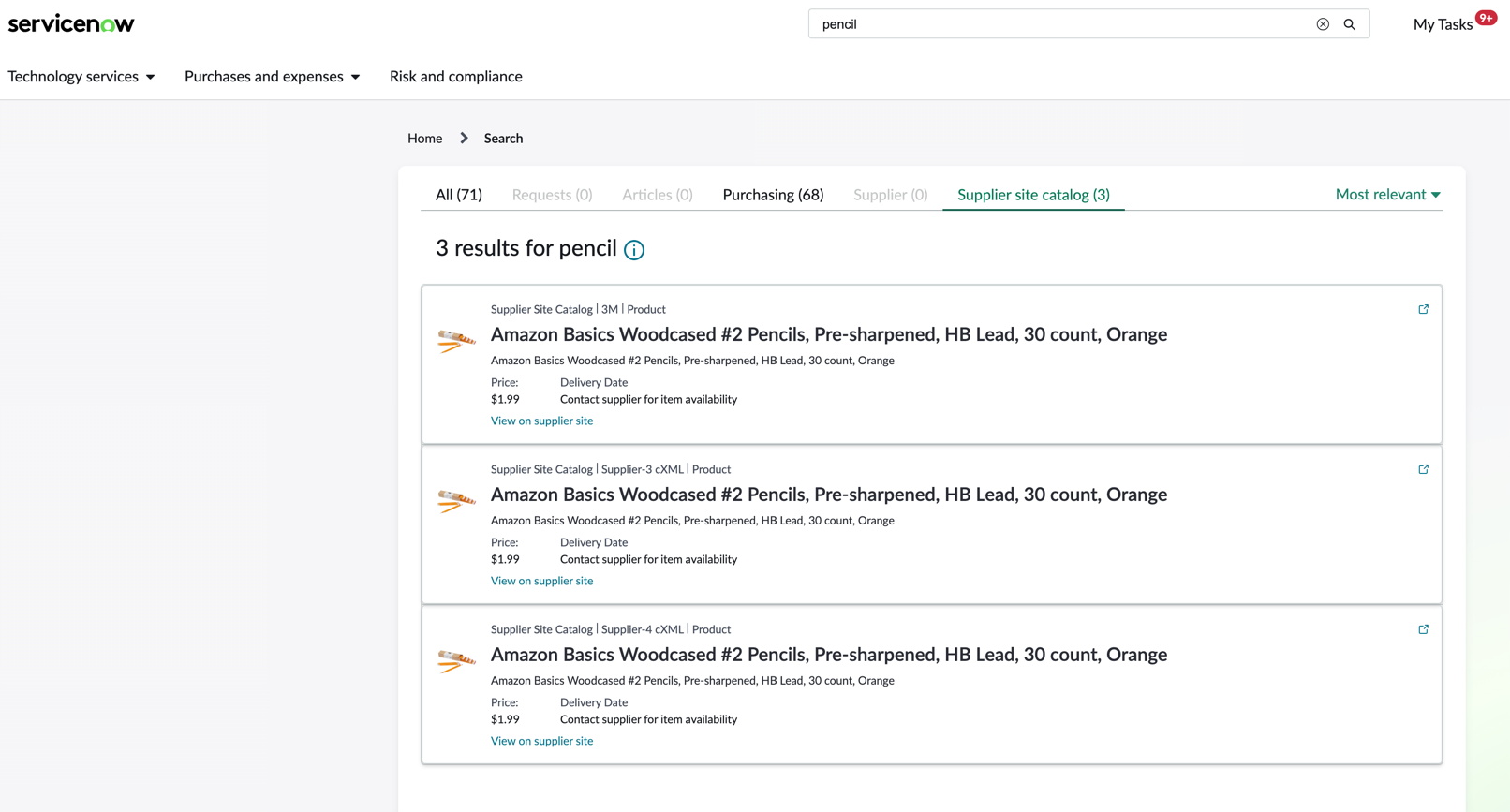Open Risk and compliance menu item
The width and height of the screenshot is (1510, 812).
[456, 77]
